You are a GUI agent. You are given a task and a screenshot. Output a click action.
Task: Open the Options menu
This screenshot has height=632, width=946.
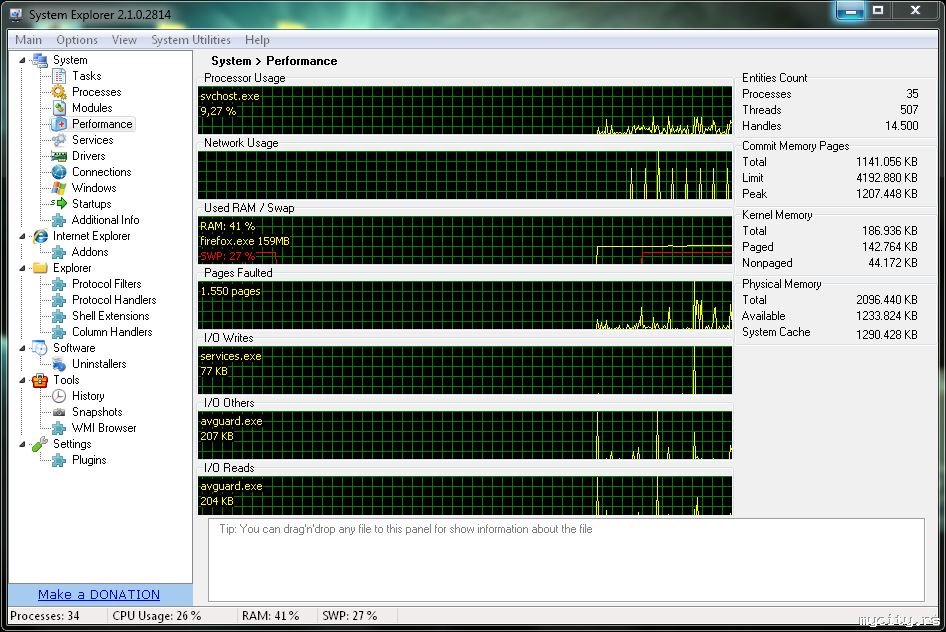point(77,40)
